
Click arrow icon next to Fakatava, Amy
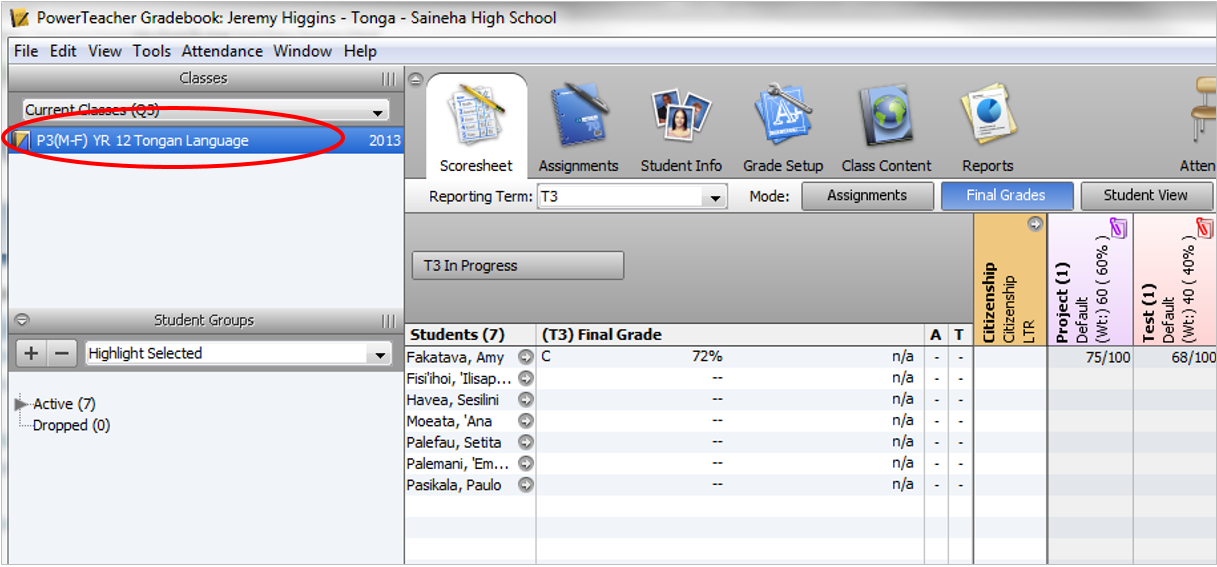click(525, 357)
